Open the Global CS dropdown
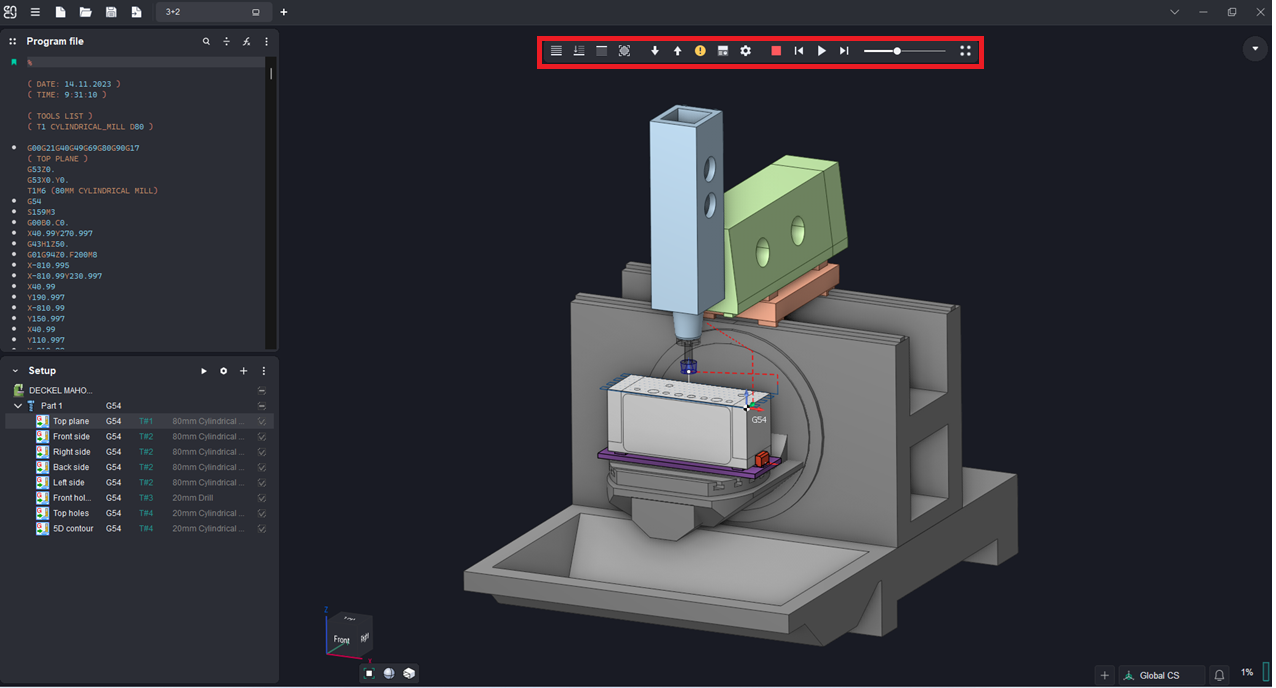The height and width of the screenshot is (688, 1276). point(1158,675)
